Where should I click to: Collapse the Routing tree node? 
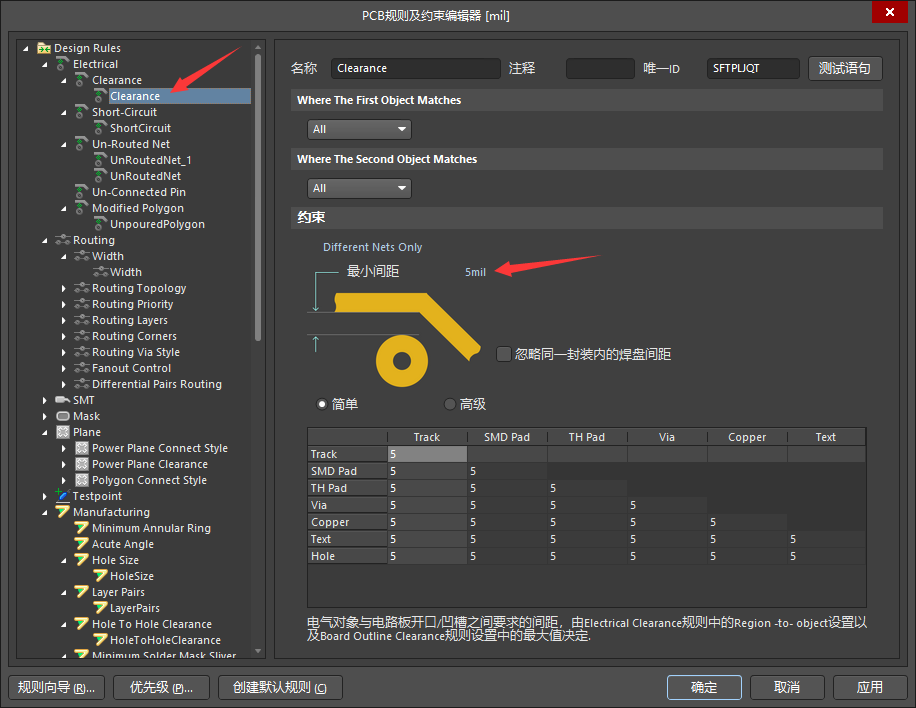click(x=45, y=241)
